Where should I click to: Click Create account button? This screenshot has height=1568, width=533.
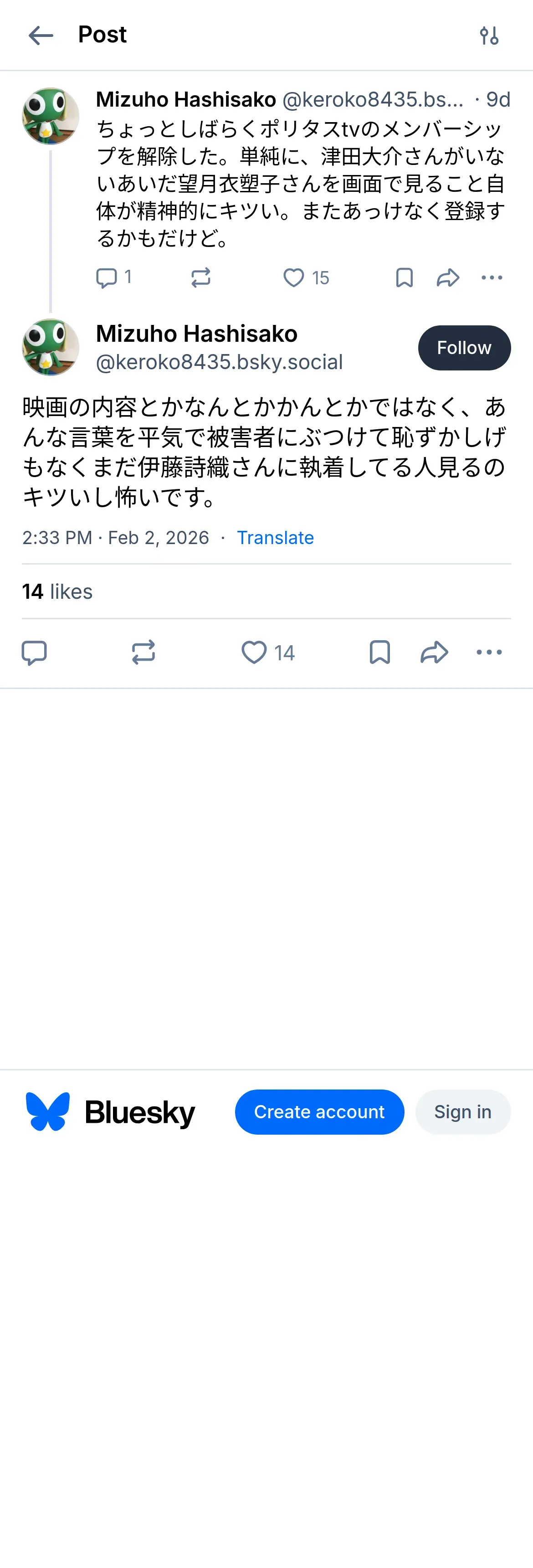(x=319, y=1111)
